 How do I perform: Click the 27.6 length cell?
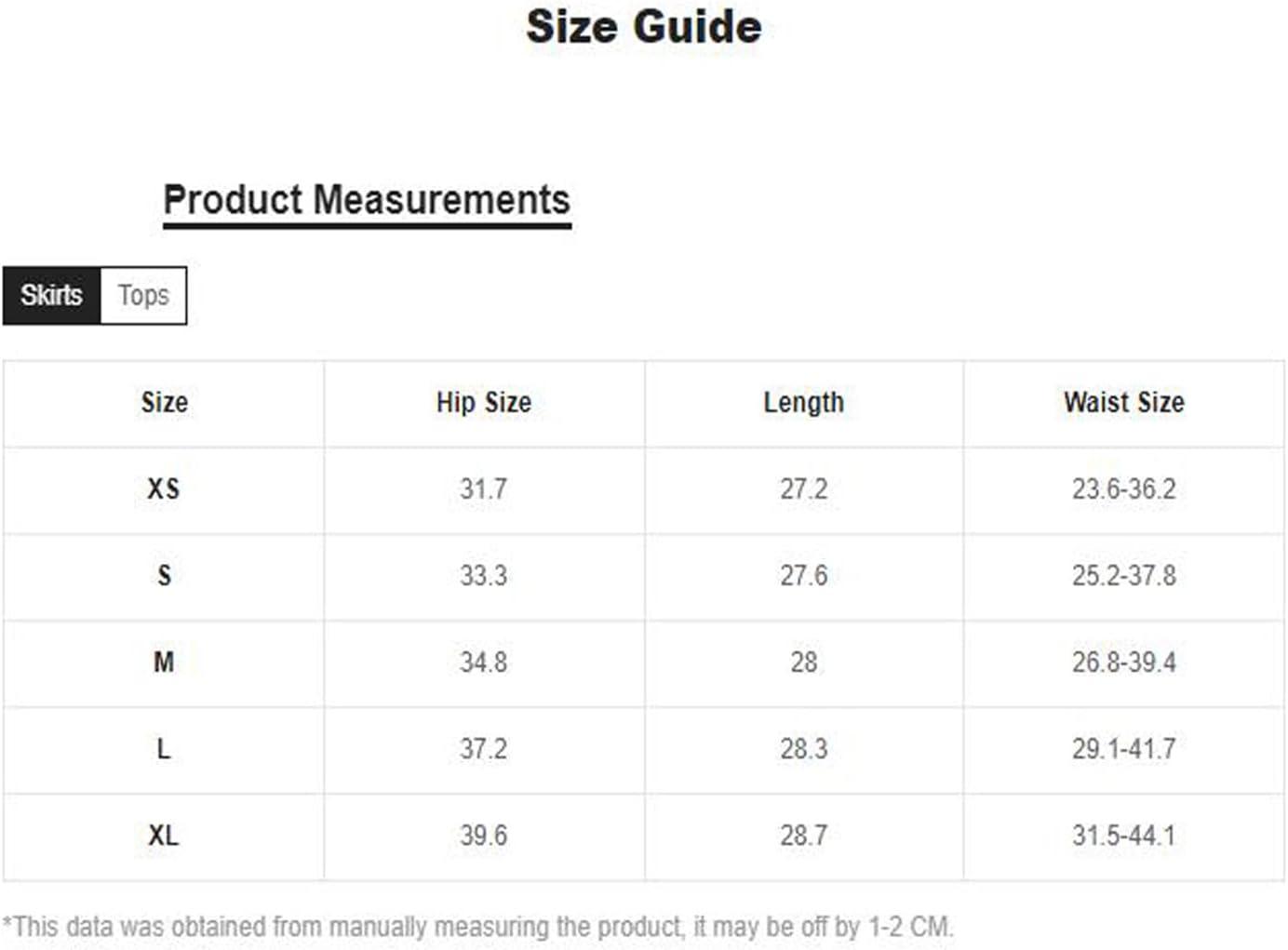click(x=804, y=576)
